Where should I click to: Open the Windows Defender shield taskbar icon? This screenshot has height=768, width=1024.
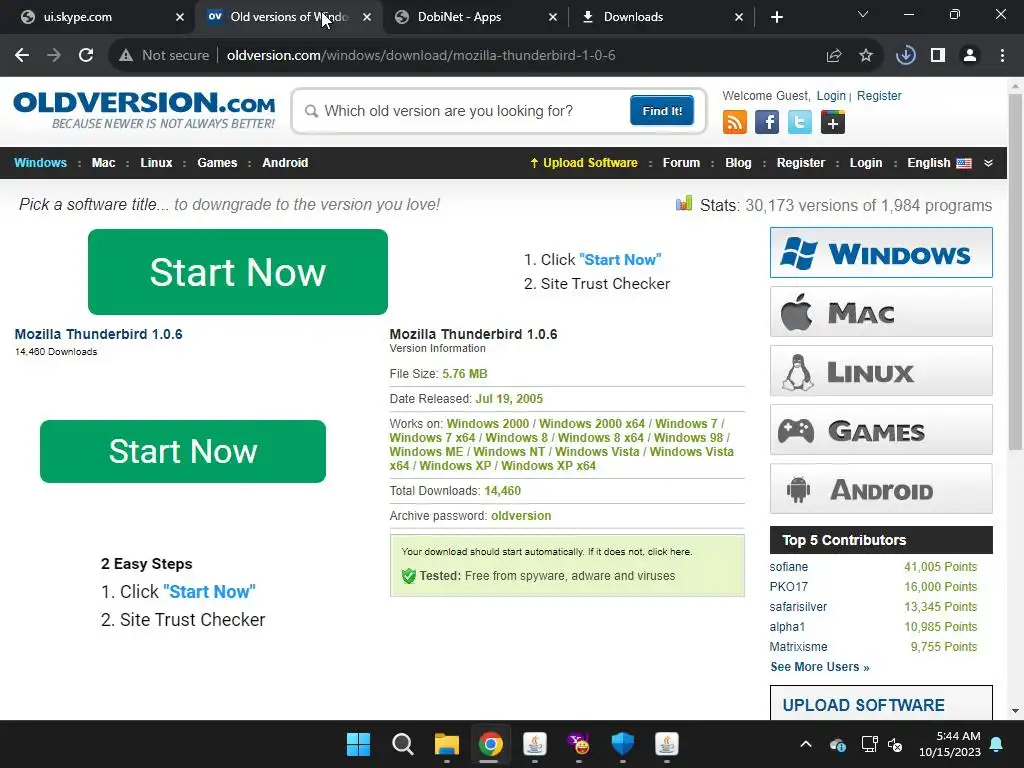coord(622,744)
